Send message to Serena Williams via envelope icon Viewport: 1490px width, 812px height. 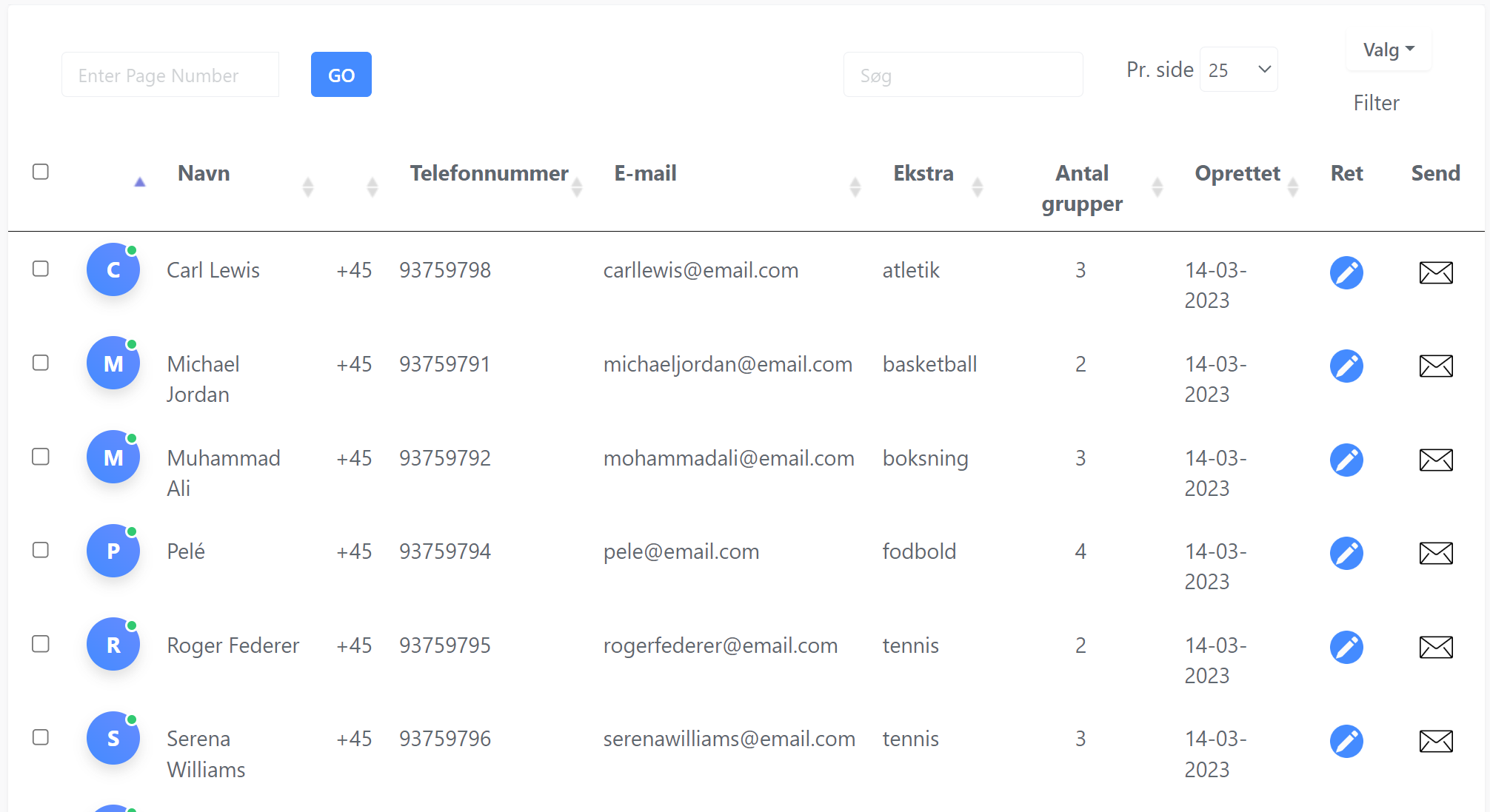coord(1436,741)
